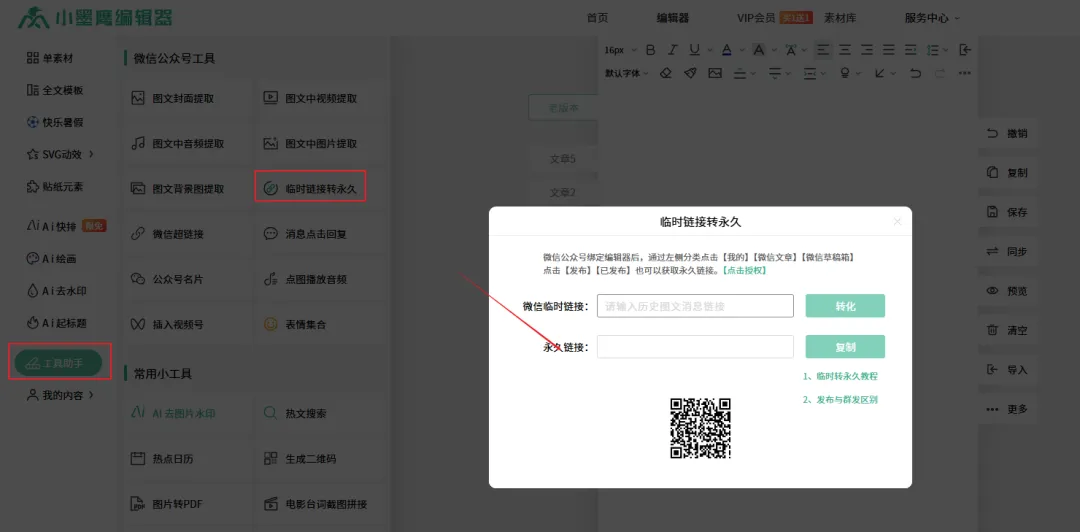Toggle italic formatting in editor toolbar
The width and height of the screenshot is (1080, 532).
click(x=673, y=50)
